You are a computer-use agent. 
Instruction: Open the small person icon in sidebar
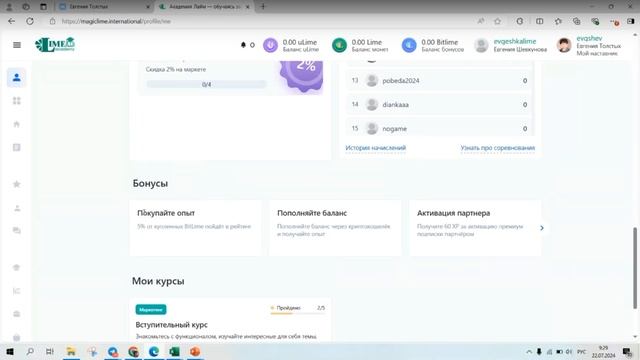pos(17,208)
